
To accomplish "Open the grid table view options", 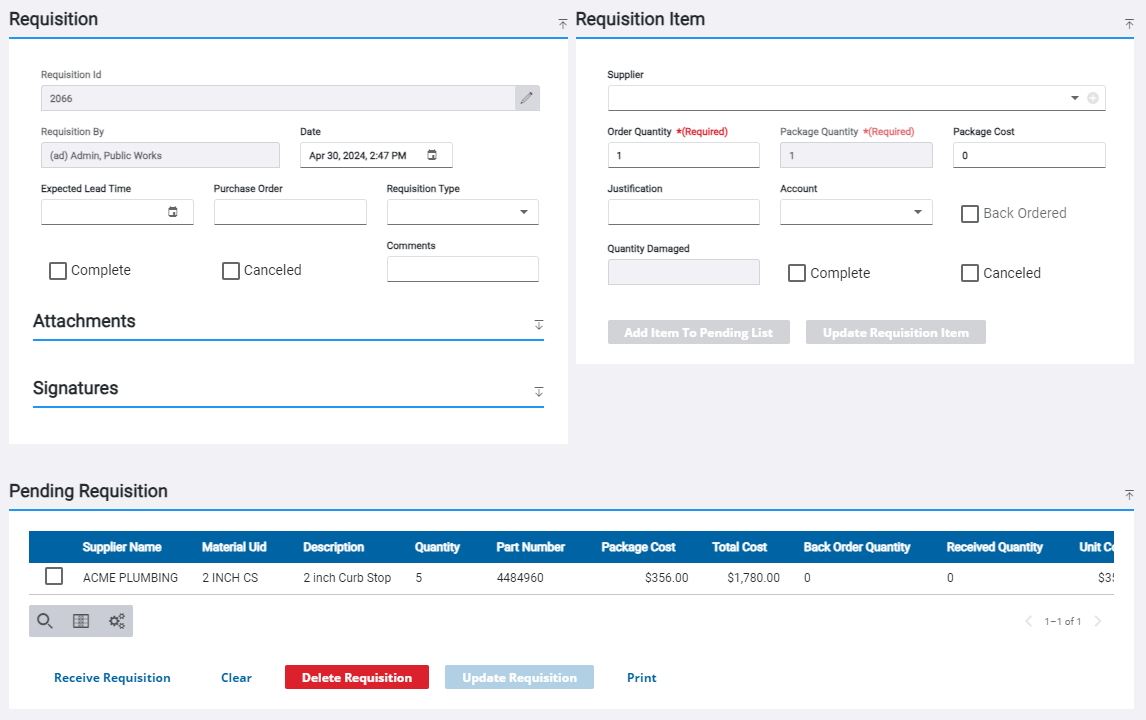I will pyautogui.click(x=80, y=620).
